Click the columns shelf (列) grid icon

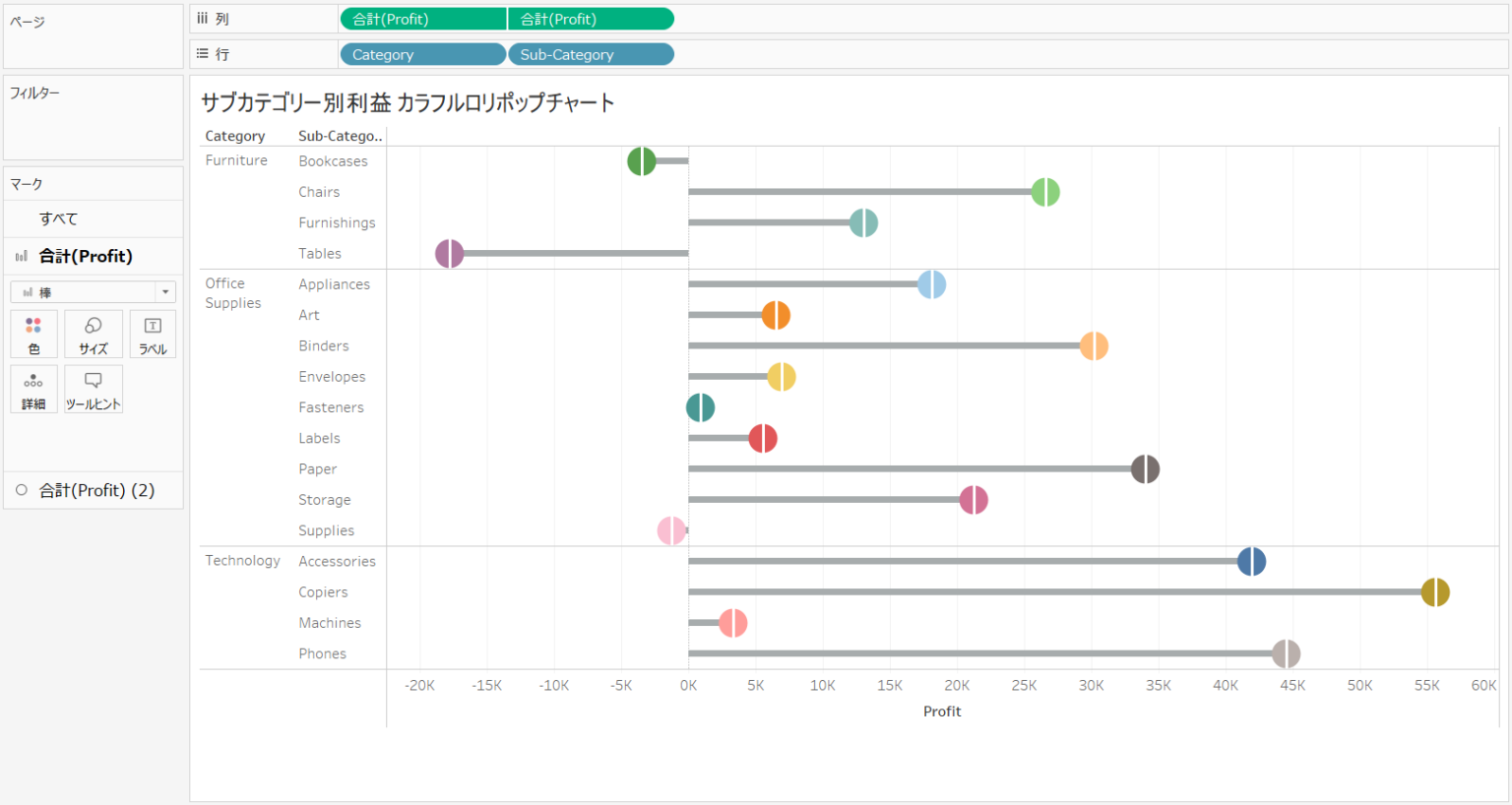204,18
